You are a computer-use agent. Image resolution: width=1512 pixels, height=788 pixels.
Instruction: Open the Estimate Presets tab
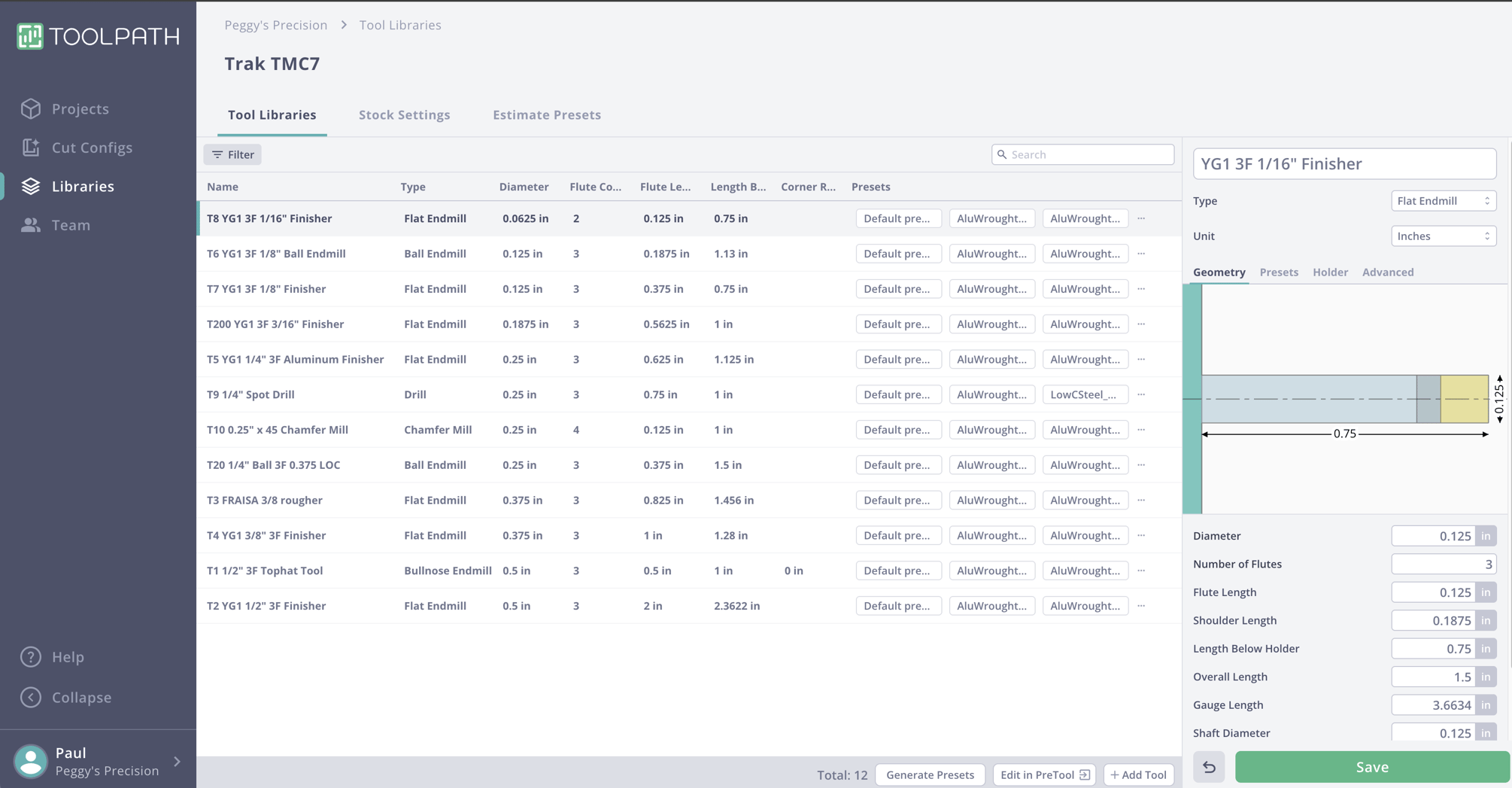[546, 115]
